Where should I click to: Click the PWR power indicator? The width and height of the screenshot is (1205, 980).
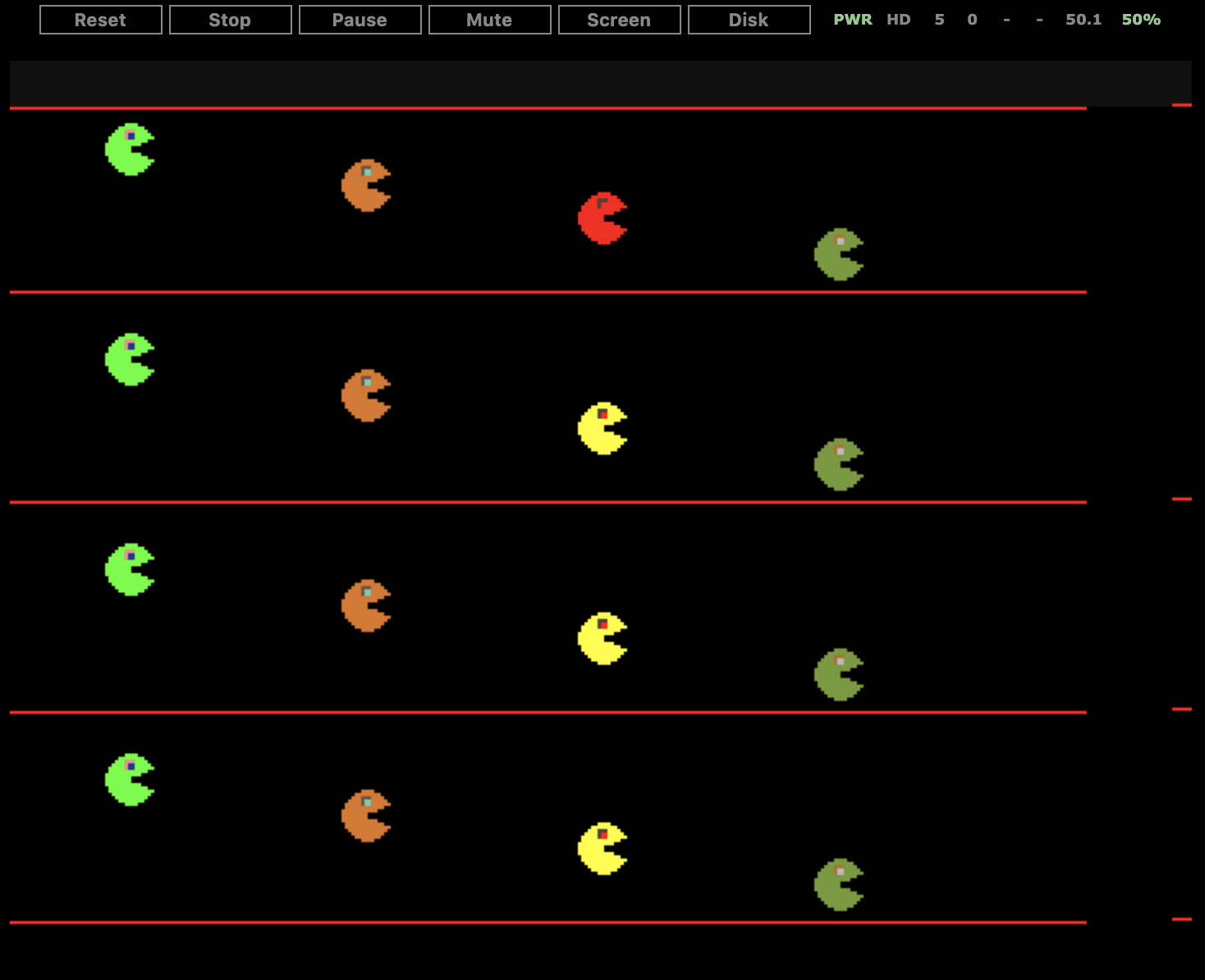pyautogui.click(x=853, y=20)
